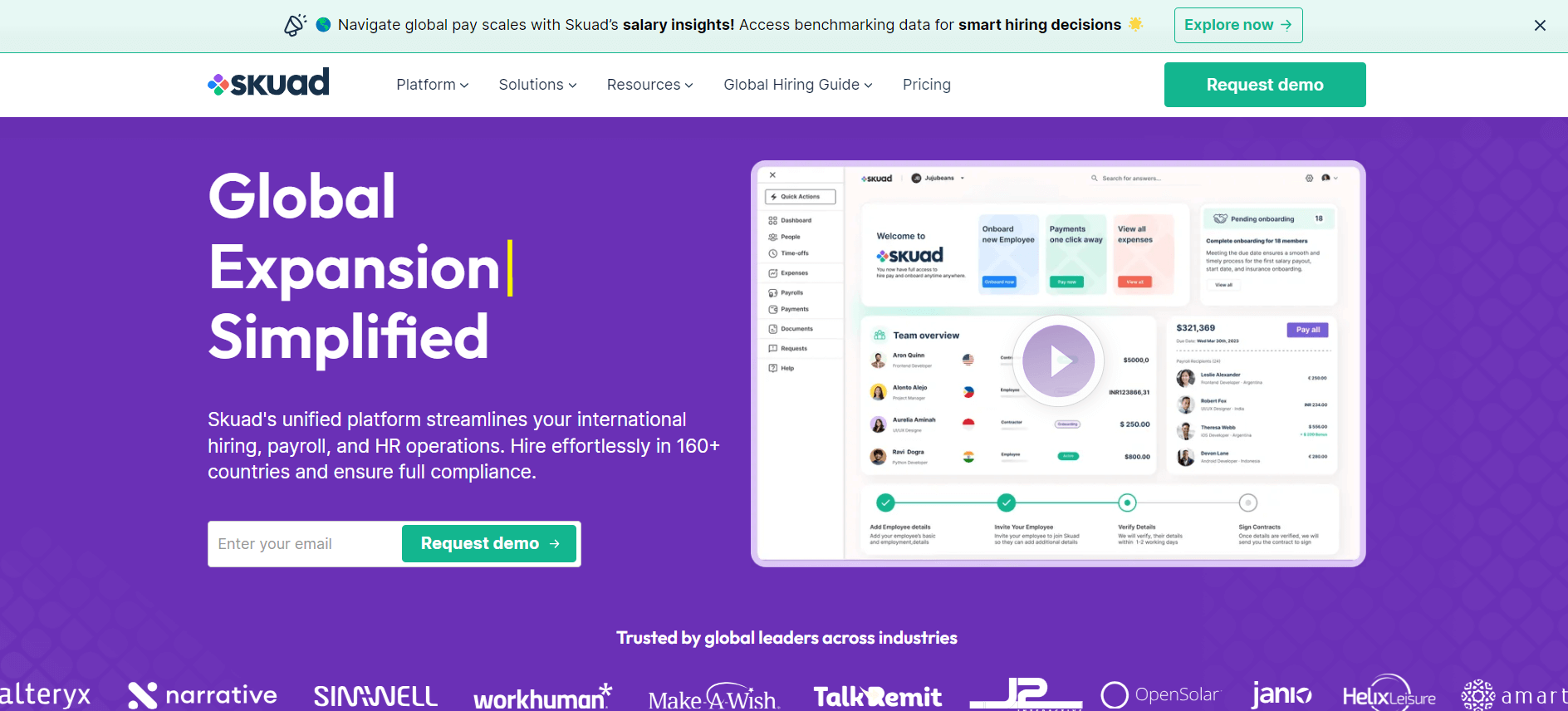Select People in preview sidebar

785,237
